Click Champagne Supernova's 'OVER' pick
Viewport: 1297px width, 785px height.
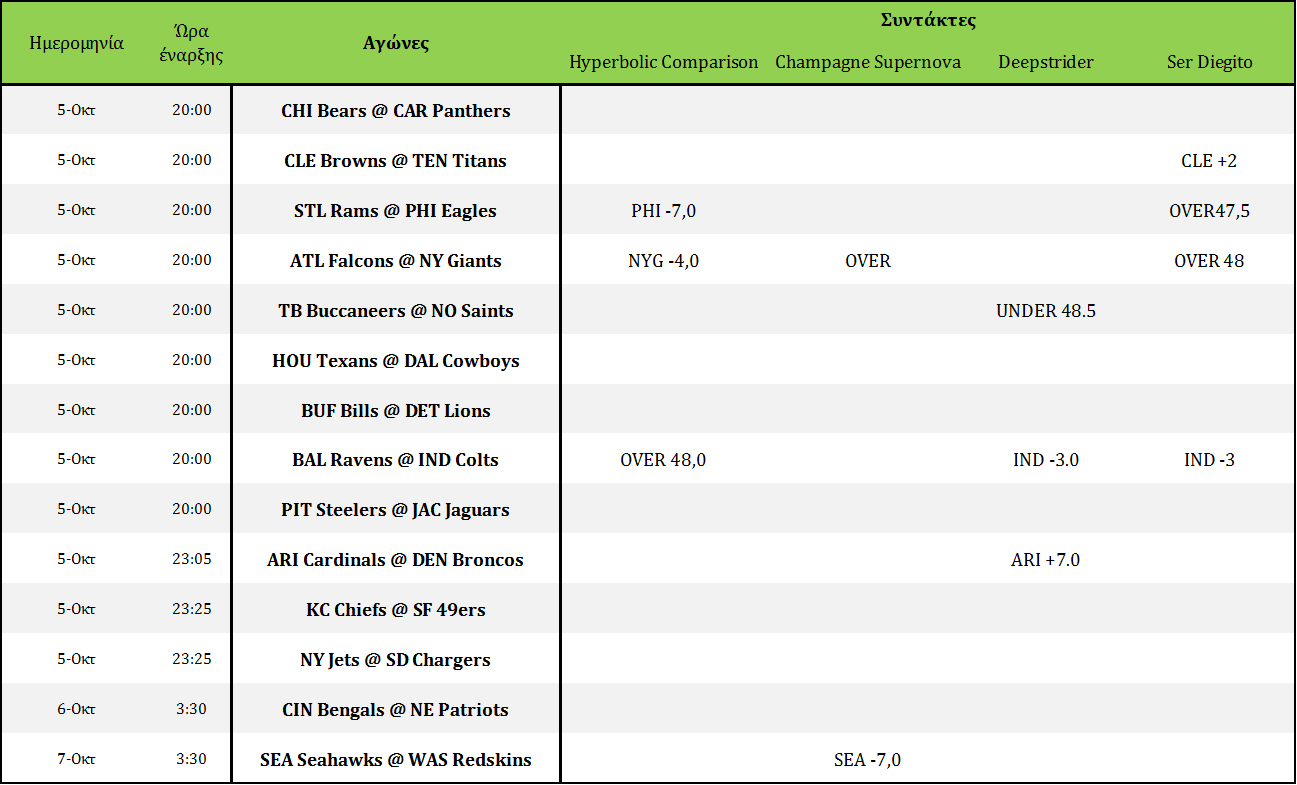pyautogui.click(x=868, y=261)
